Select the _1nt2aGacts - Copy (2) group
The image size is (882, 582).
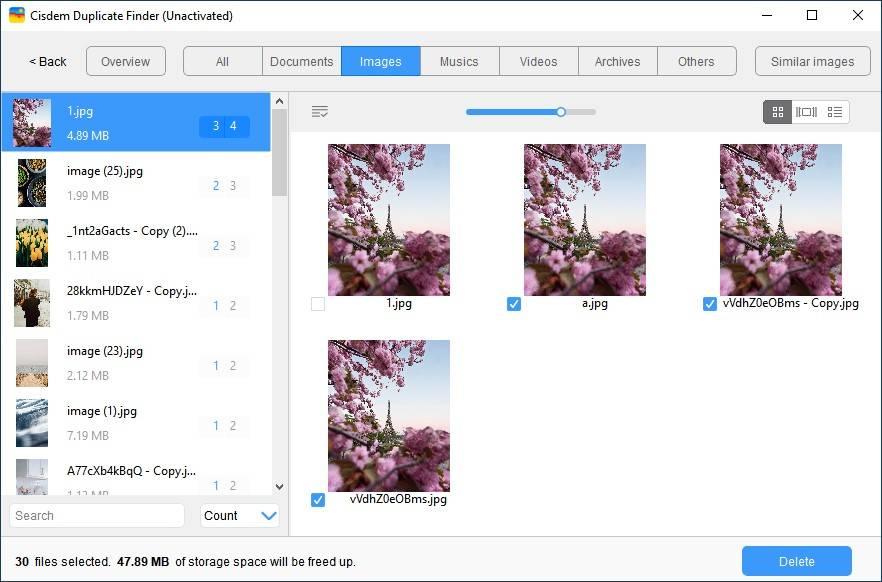tap(136, 243)
